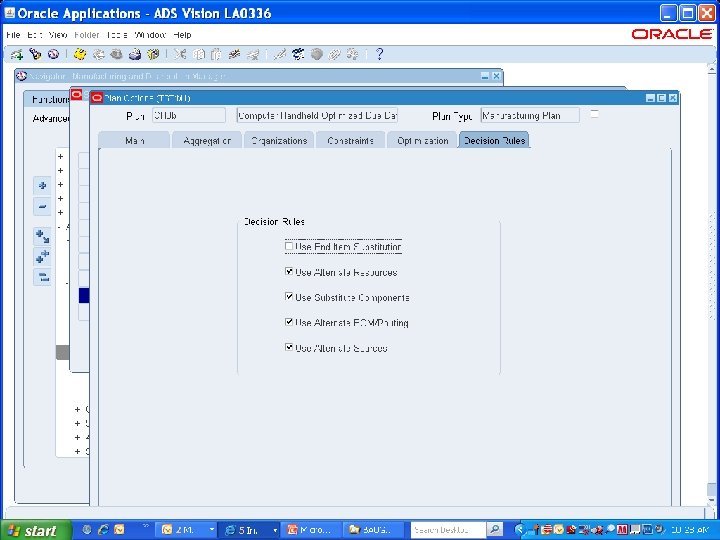
Task: Click the Close Form toolbar icon
Action: tap(152, 55)
